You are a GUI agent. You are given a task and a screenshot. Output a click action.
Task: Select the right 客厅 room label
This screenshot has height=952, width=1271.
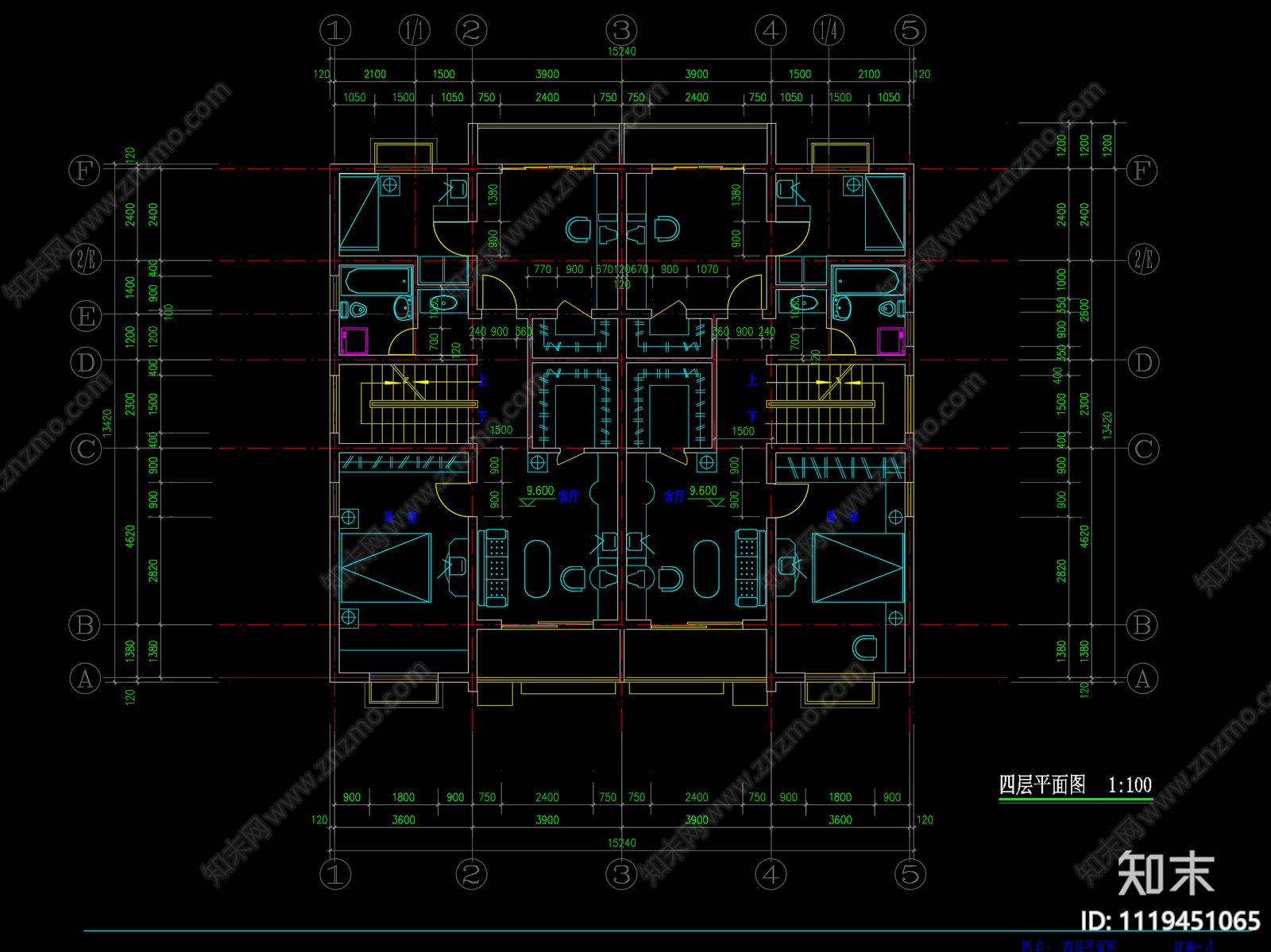(674, 496)
